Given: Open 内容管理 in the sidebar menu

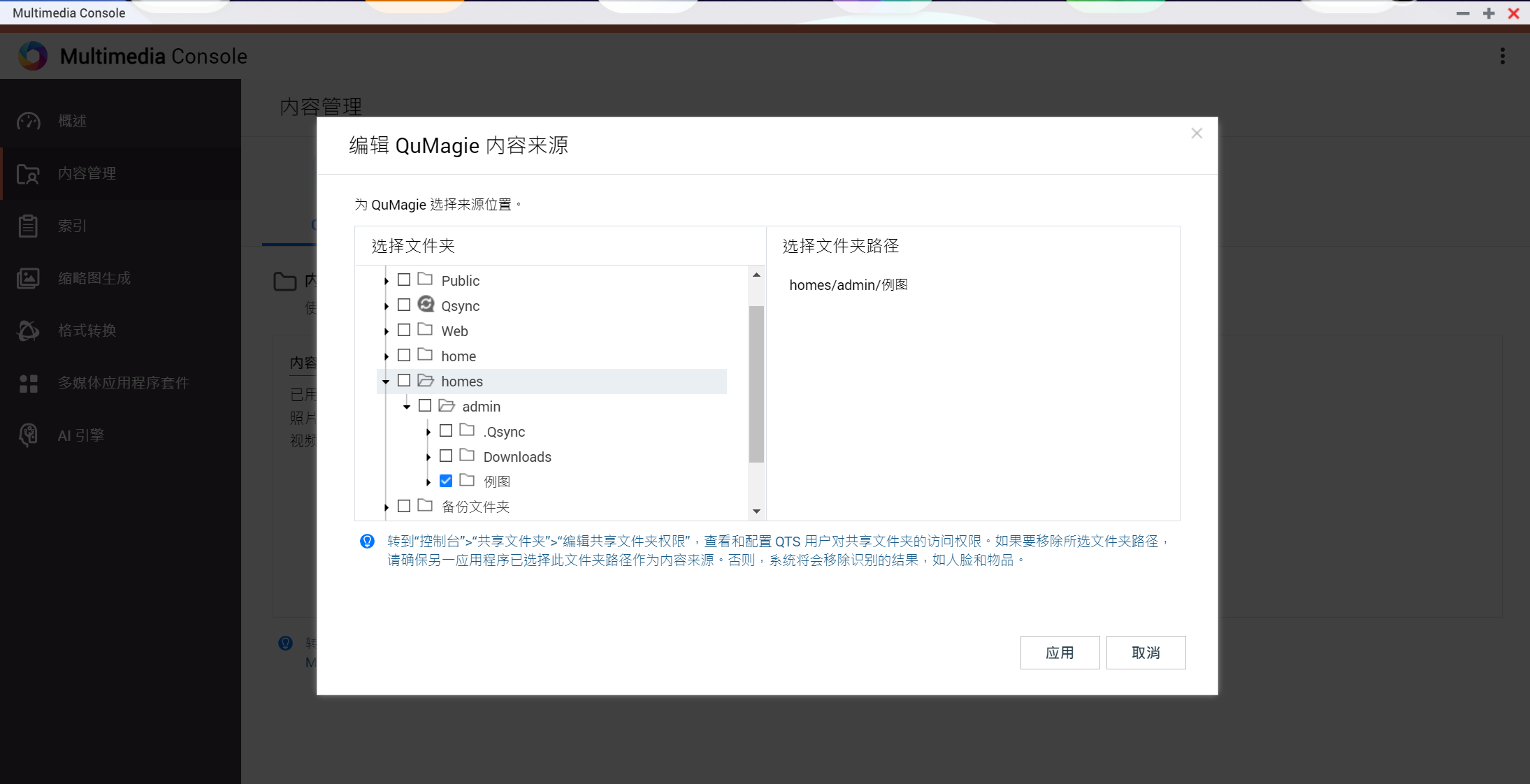Looking at the screenshot, I should 120,173.
